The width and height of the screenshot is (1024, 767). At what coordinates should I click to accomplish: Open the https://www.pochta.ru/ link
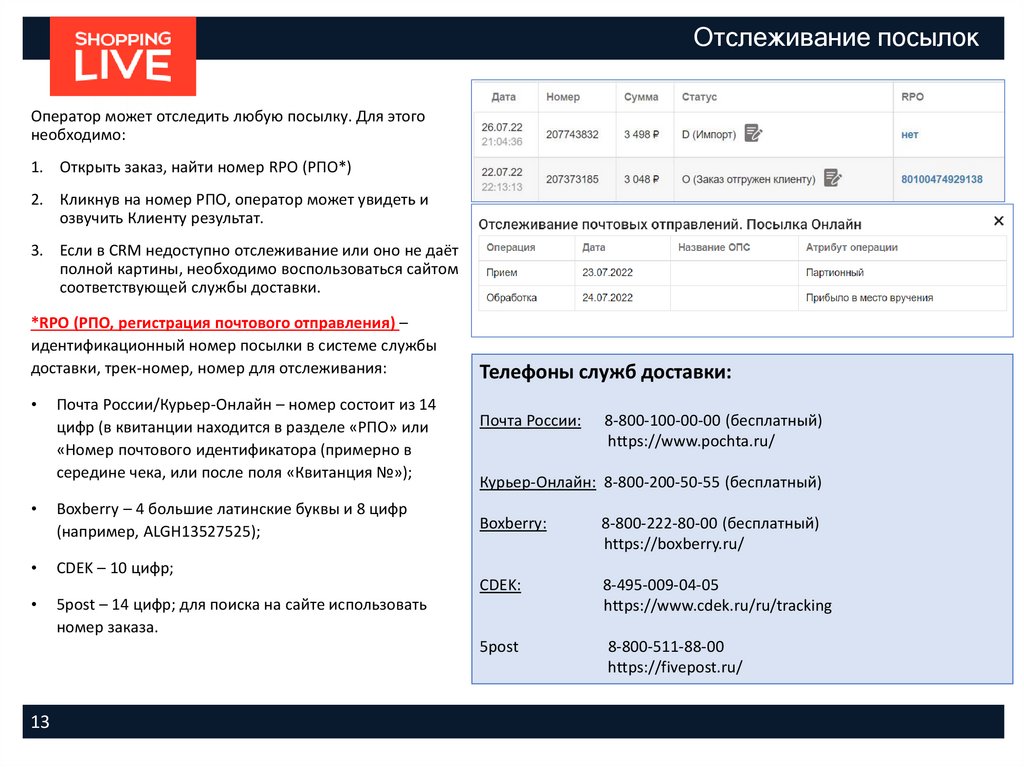tap(691, 441)
